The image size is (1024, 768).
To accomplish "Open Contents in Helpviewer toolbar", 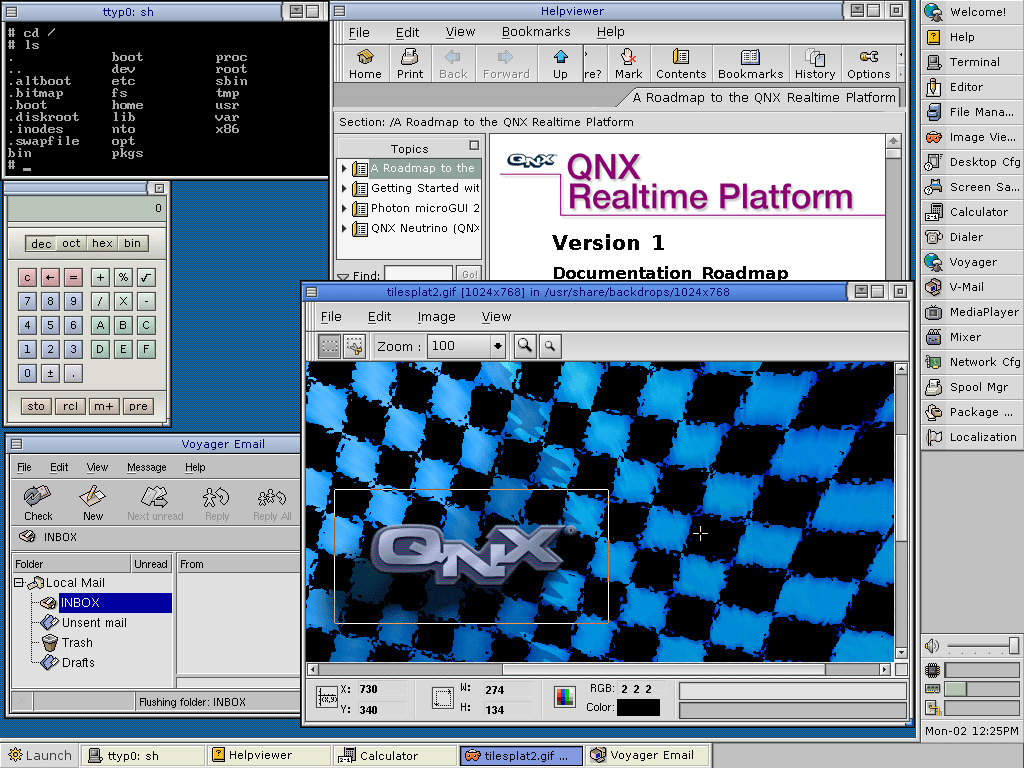I will tap(681, 64).
